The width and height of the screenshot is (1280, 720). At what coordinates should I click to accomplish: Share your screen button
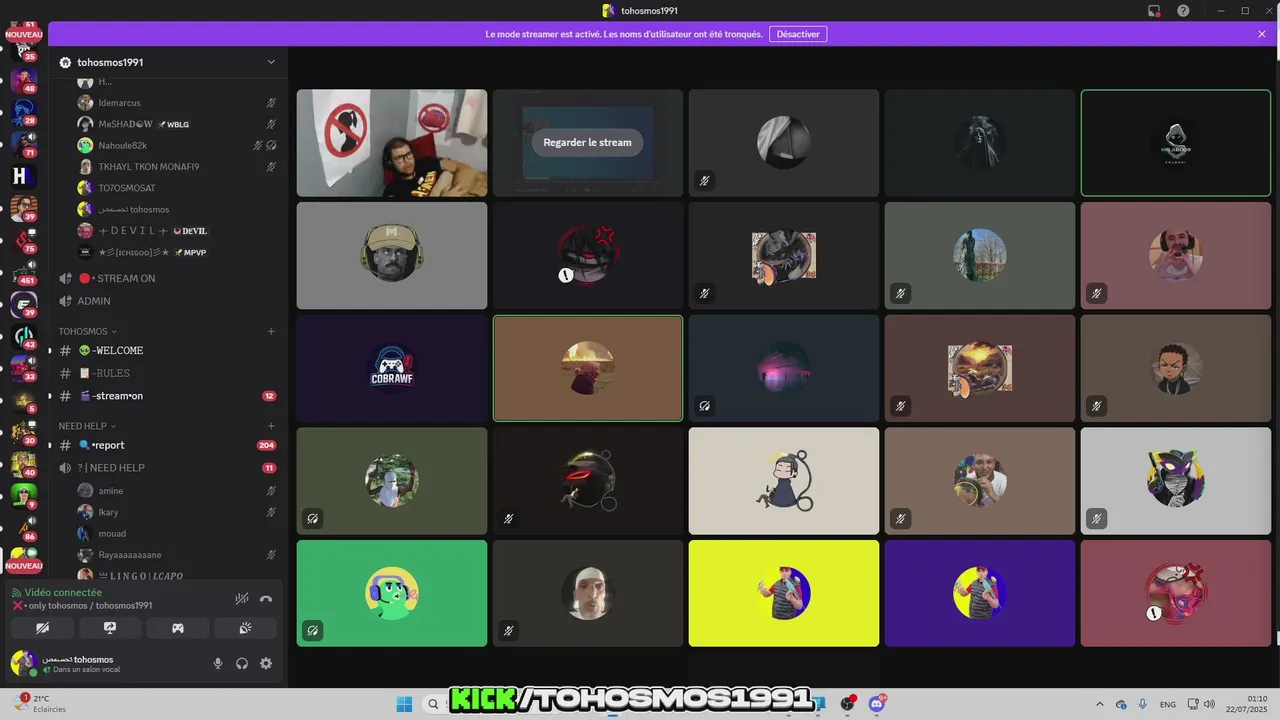pyautogui.click(x=110, y=628)
